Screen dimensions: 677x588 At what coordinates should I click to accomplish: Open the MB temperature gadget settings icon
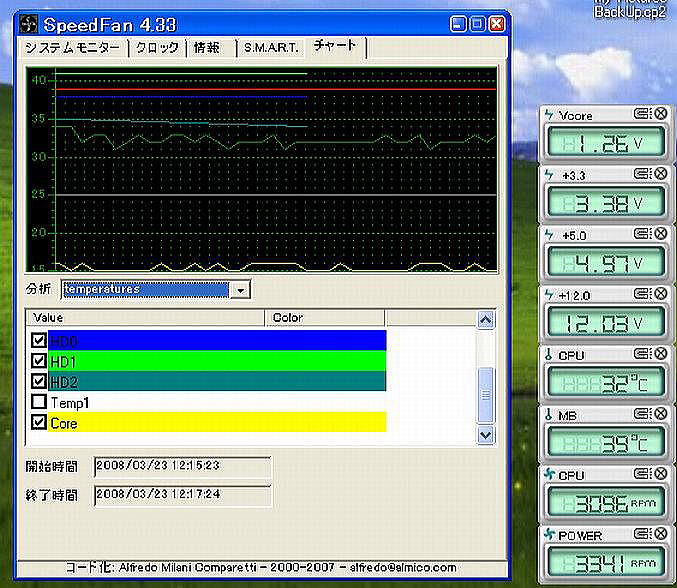pos(642,414)
